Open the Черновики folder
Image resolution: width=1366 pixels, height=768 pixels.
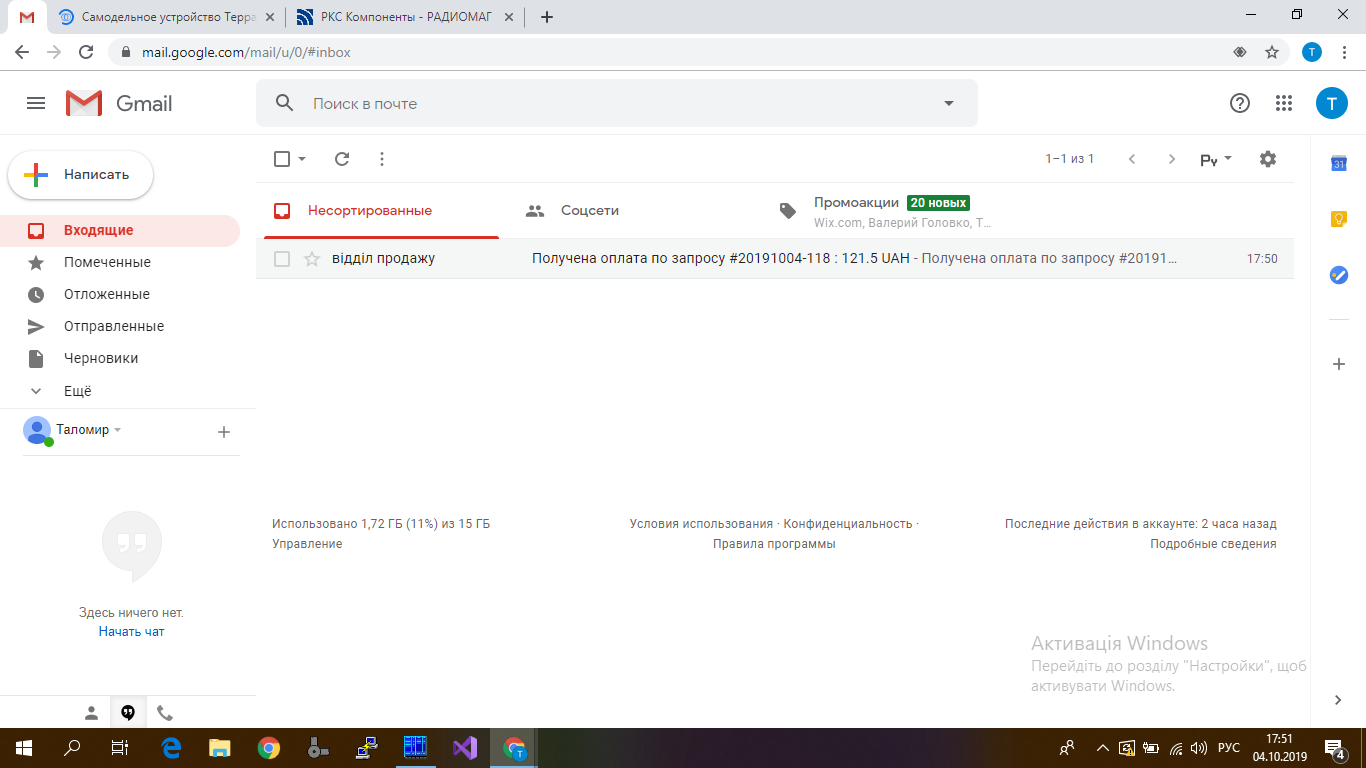pos(120,358)
